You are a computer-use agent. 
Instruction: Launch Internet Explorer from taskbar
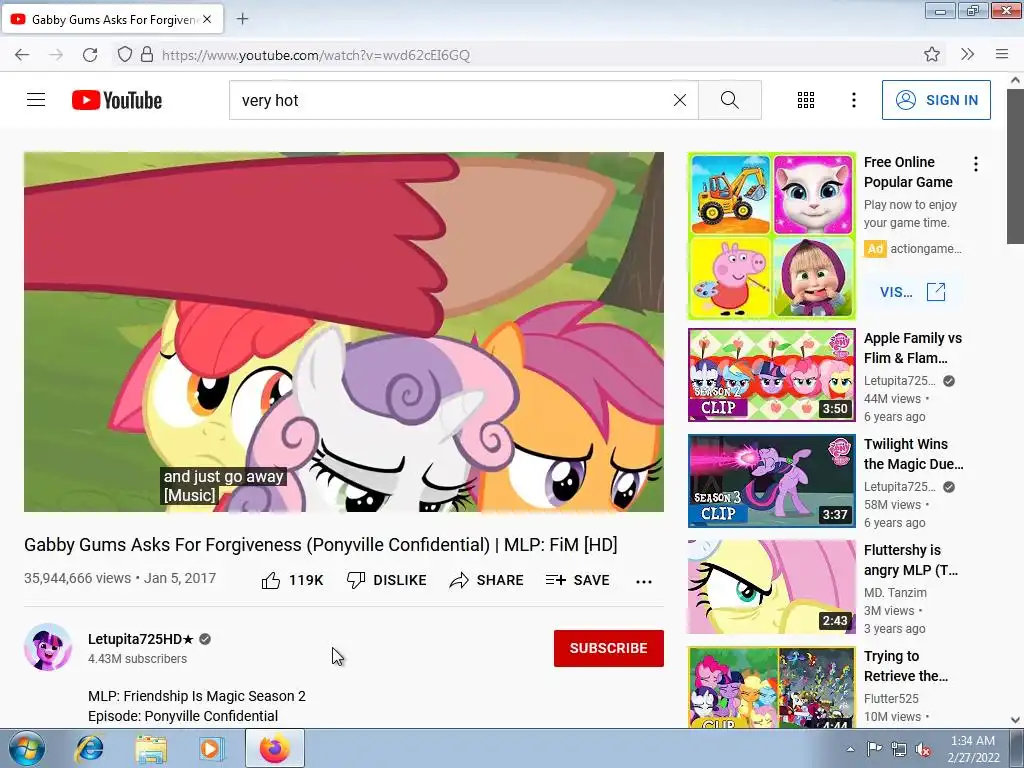pyautogui.click(x=89, y=748)
